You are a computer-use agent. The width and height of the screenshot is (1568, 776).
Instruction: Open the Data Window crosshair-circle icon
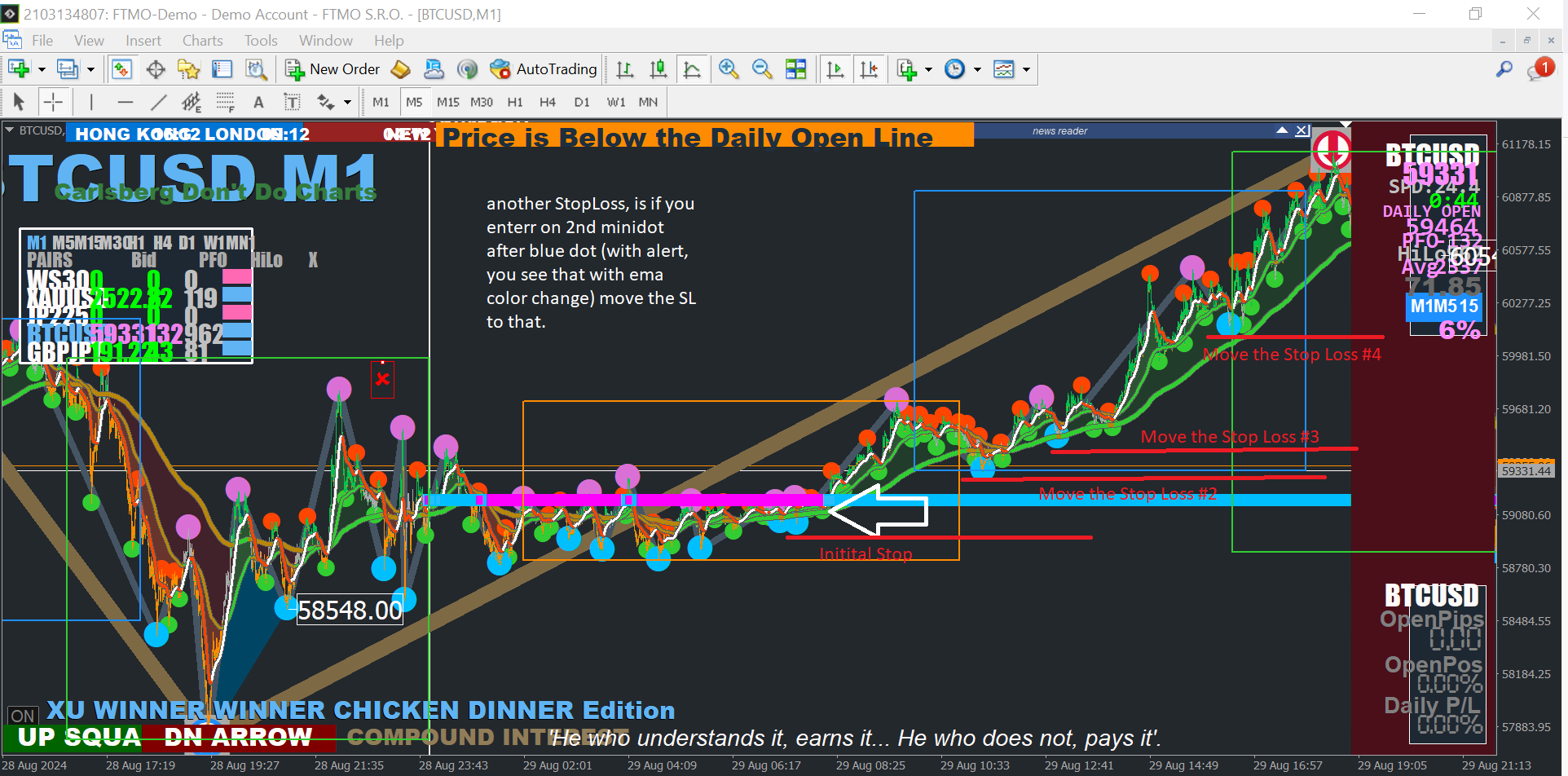pyautogui.click(x=156, y=69)
